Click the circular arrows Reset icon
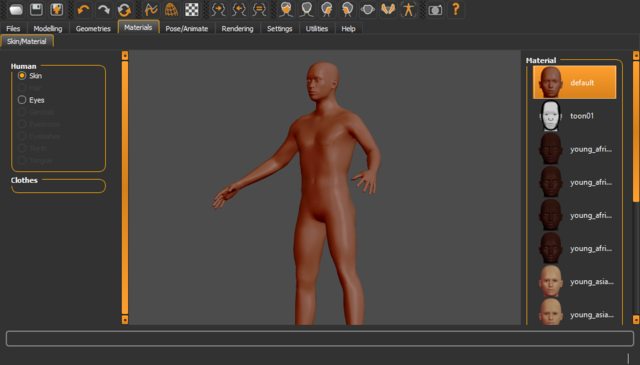The image size is (640, 365). [124, 9]
